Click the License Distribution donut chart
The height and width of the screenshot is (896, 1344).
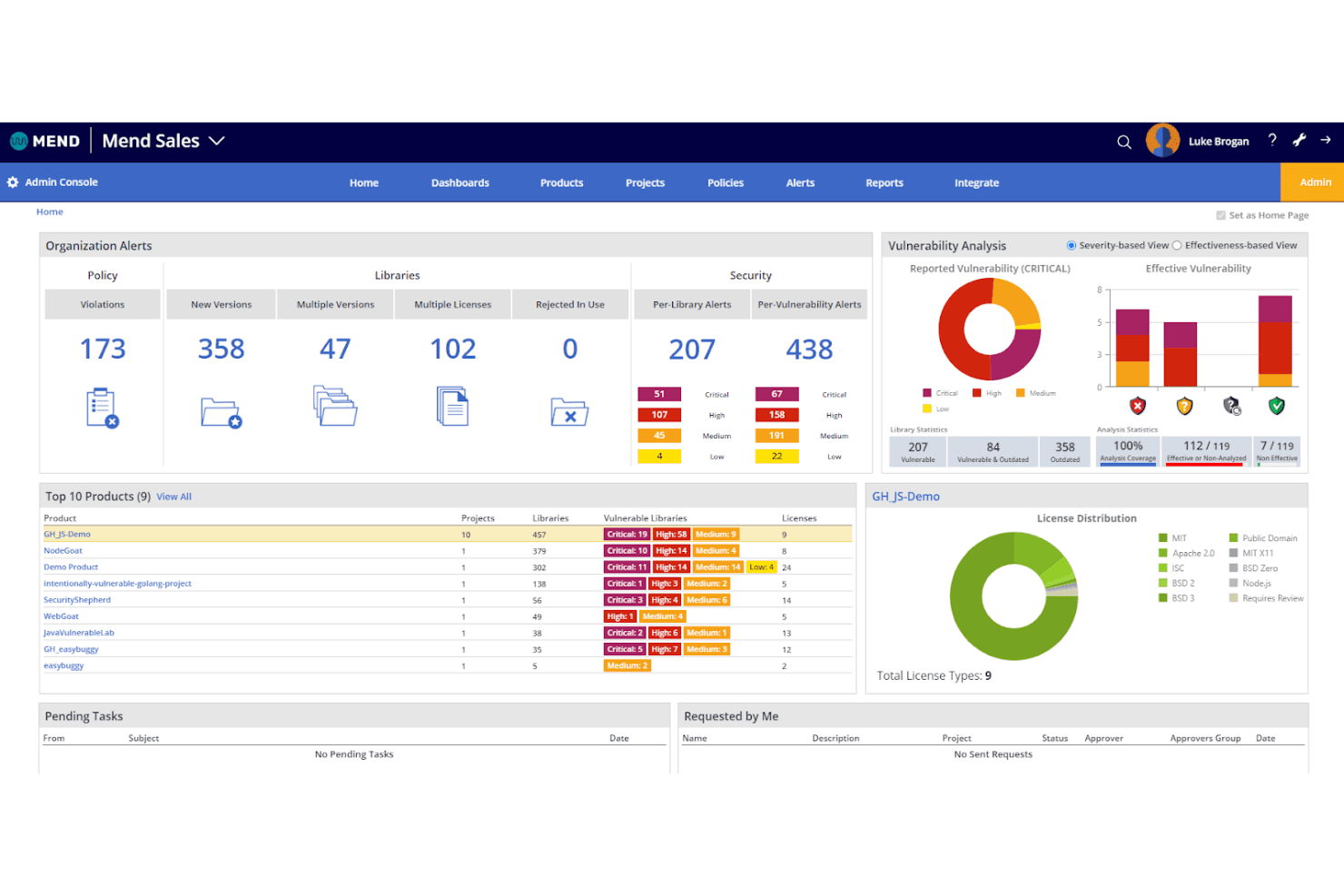pyautogui.click(x=1013, y=596)
